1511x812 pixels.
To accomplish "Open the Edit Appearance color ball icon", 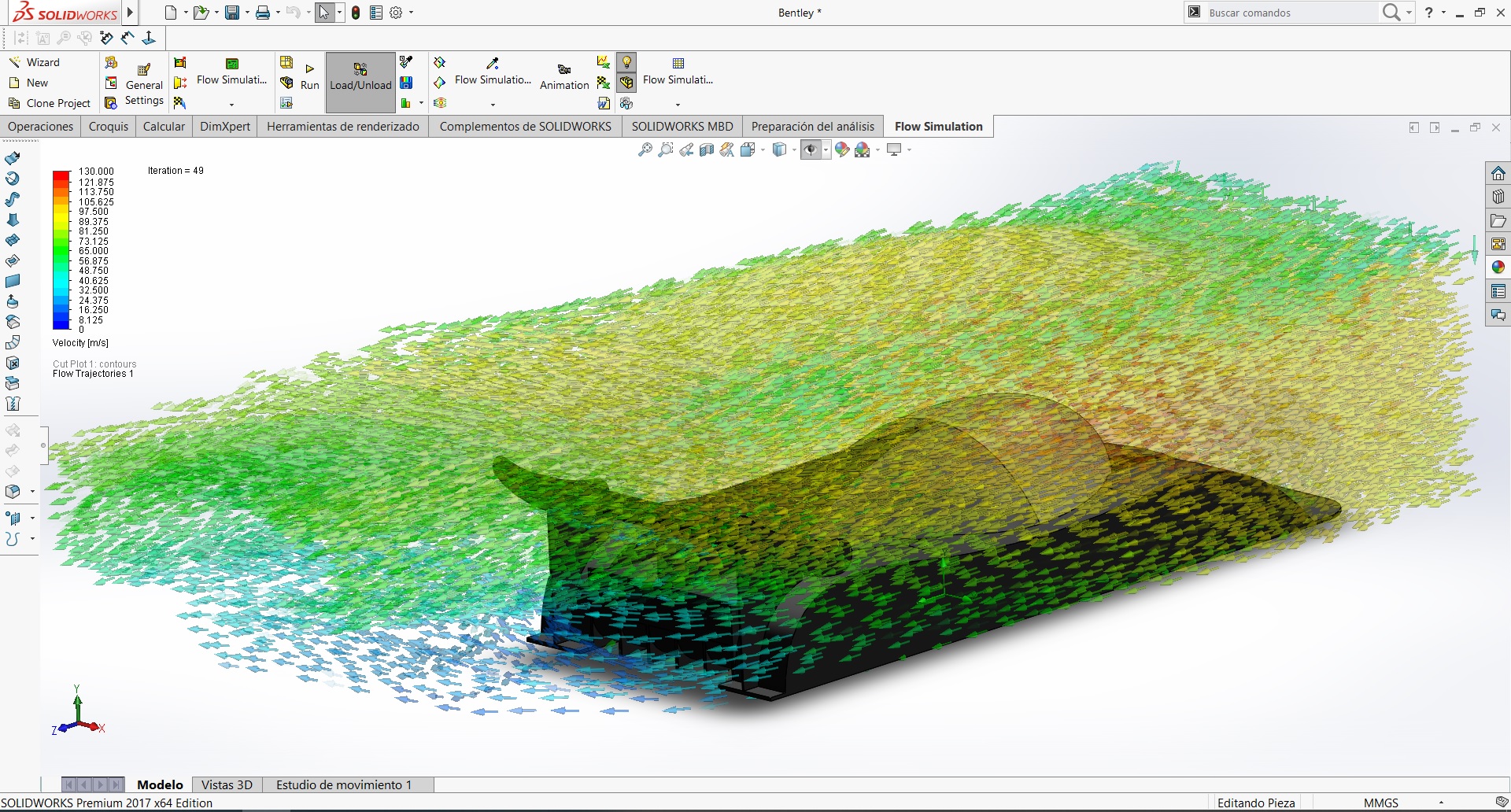I will (x=842, y=149).
